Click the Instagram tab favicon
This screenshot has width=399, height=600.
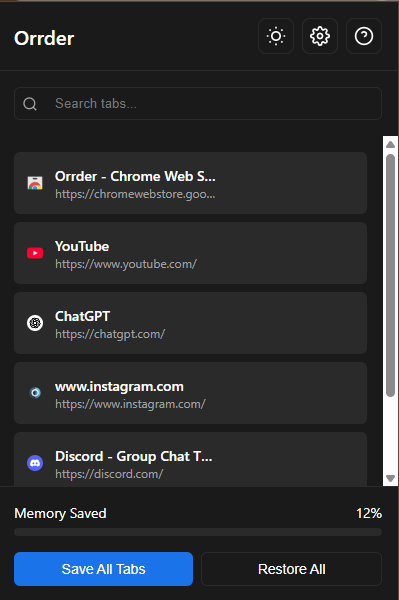click(35, 393)
